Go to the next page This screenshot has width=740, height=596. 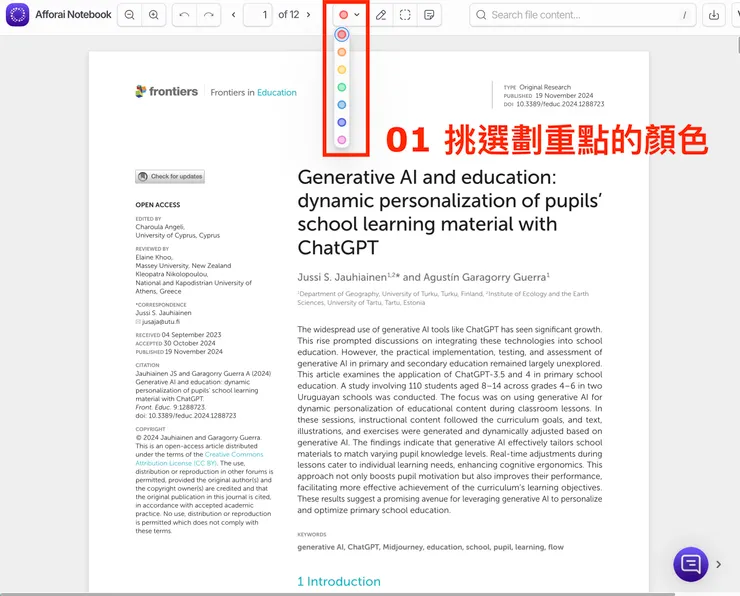click(x=309, y=15)
